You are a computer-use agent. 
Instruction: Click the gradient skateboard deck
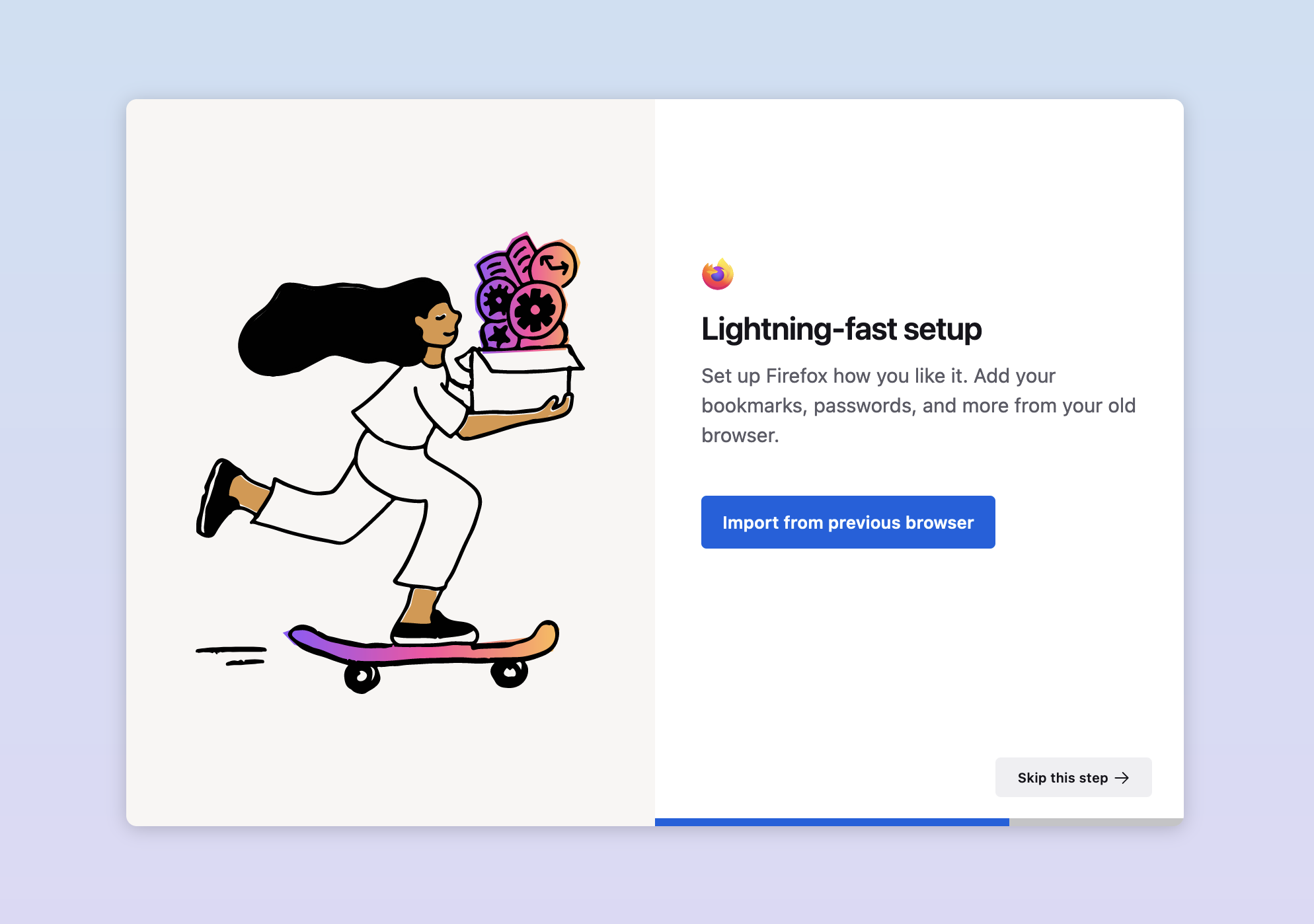pos(423,651)
